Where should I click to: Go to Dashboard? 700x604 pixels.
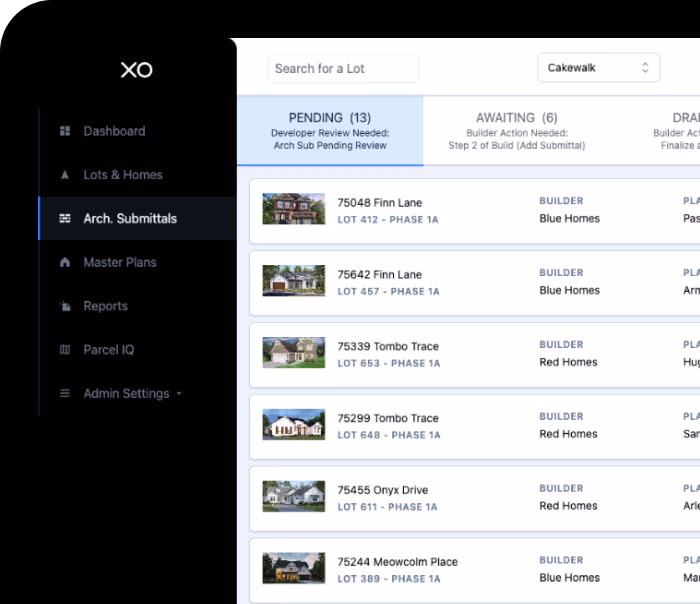114,131
